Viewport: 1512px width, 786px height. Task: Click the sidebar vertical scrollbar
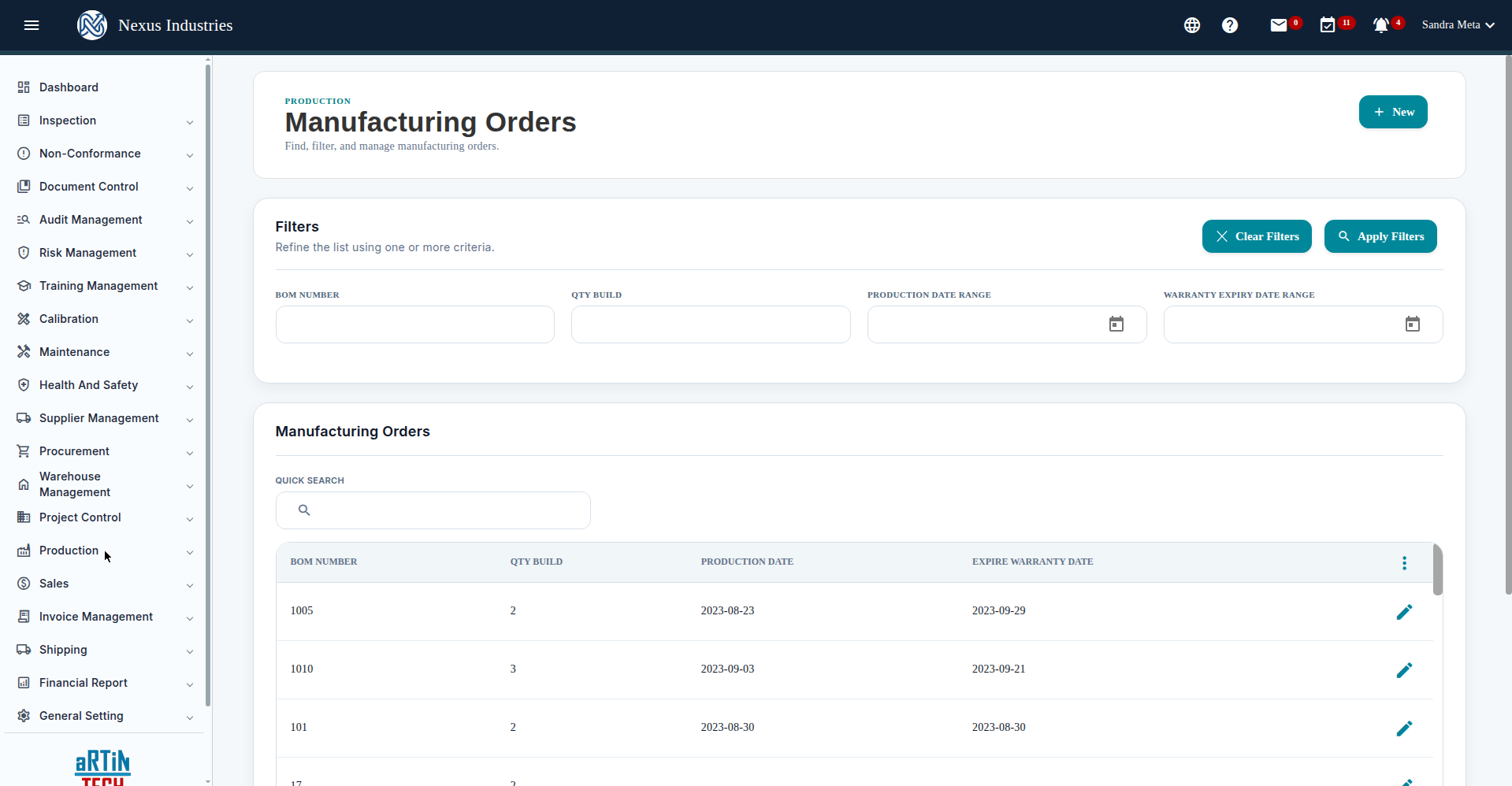pos(208,386)
